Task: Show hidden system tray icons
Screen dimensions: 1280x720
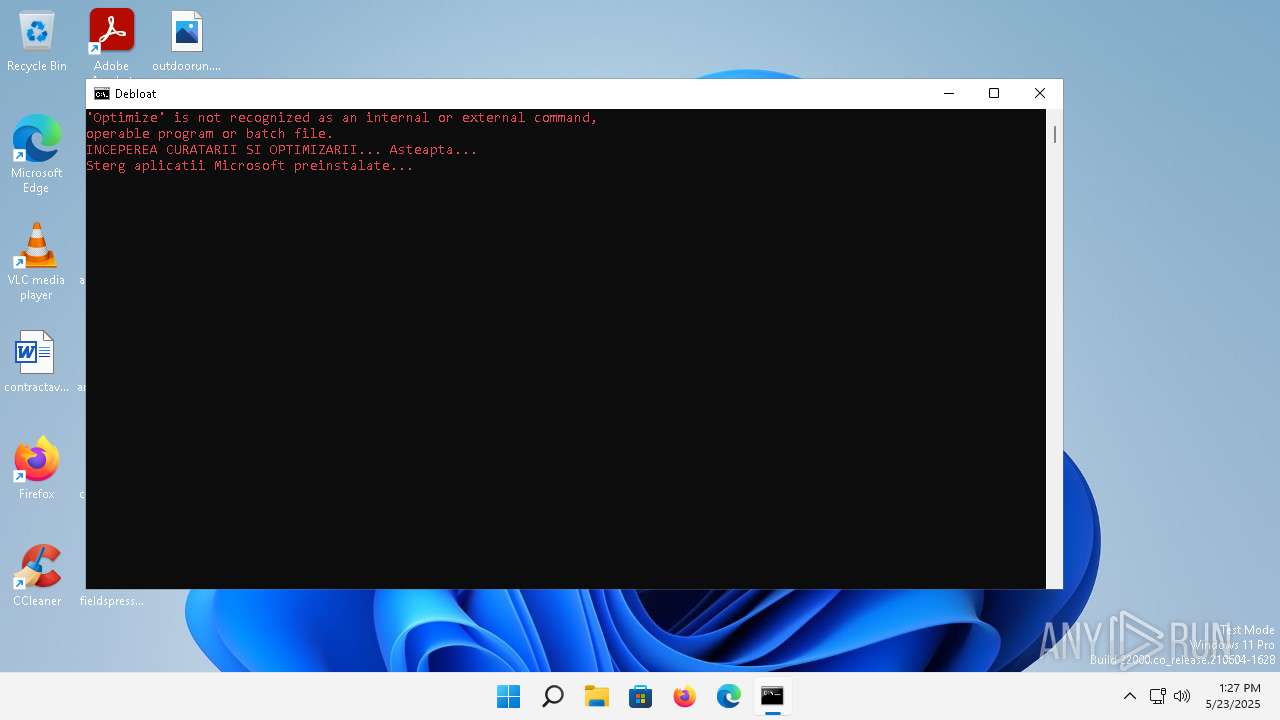Action: (1130, 696)
